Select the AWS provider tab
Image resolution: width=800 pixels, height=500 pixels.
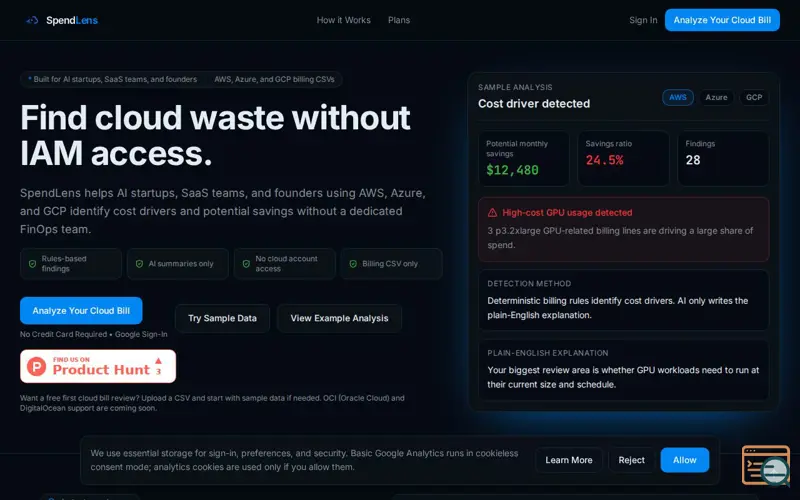pos(678,97)
